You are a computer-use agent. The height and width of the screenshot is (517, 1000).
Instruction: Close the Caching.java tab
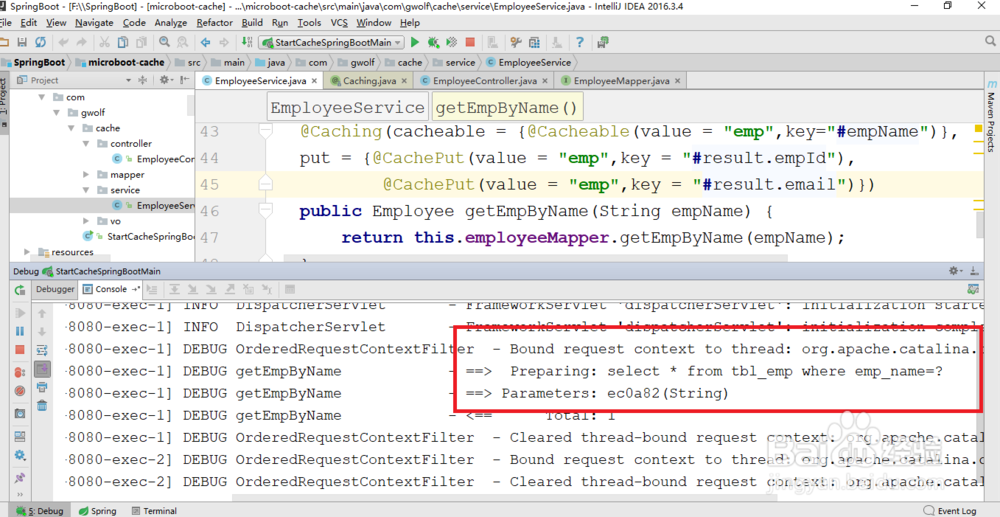pos(403,81)
